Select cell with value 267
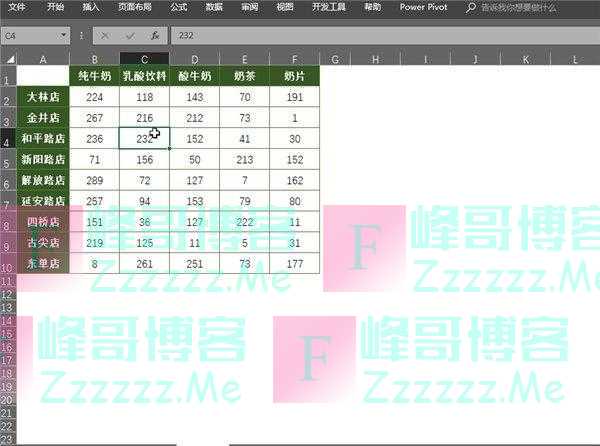Image resolution: width=600 pixels, height=446 pixels. [x=94, y=118]
